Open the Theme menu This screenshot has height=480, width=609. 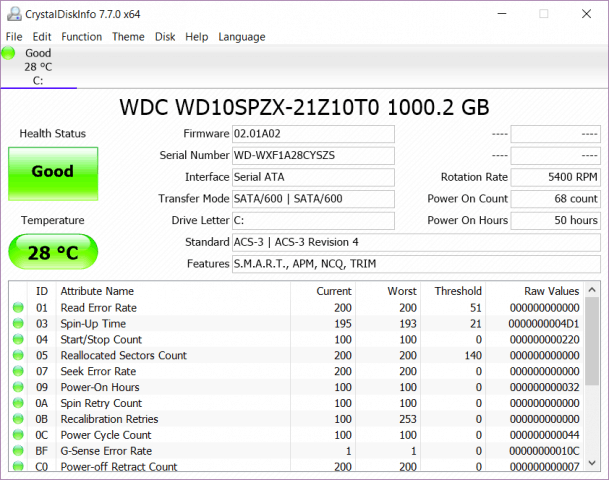pyautogui.click(x=128, y=37)
